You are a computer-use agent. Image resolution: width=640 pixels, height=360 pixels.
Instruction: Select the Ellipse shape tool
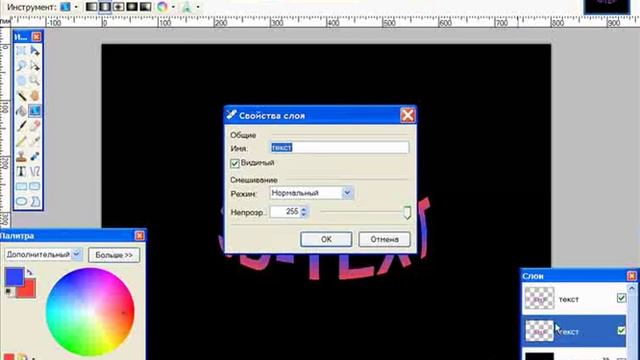click(21, 201)
